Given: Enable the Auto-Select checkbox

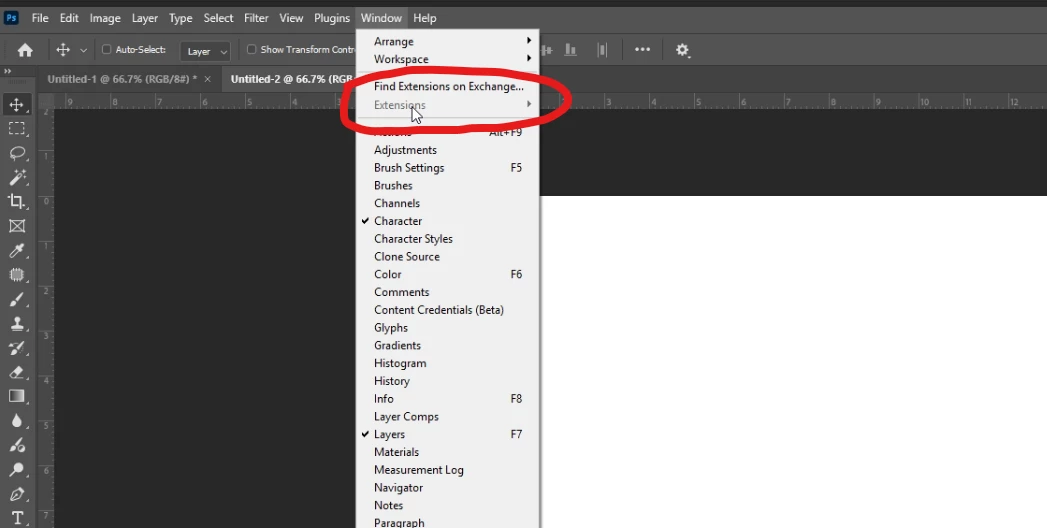Looking at the screenshot, I should point(106,49).
